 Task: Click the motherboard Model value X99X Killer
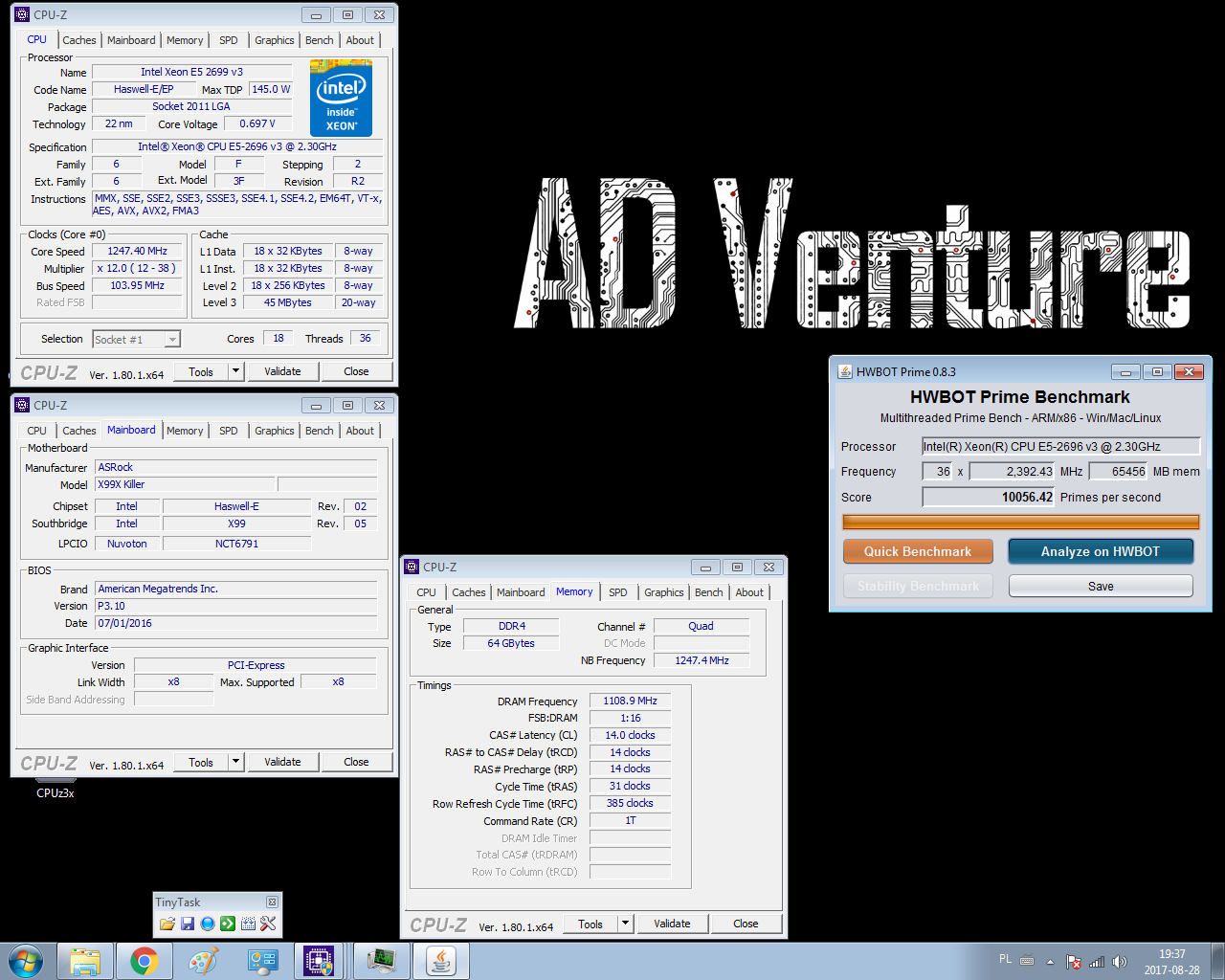pyautogui.click(x=185, y=484)
